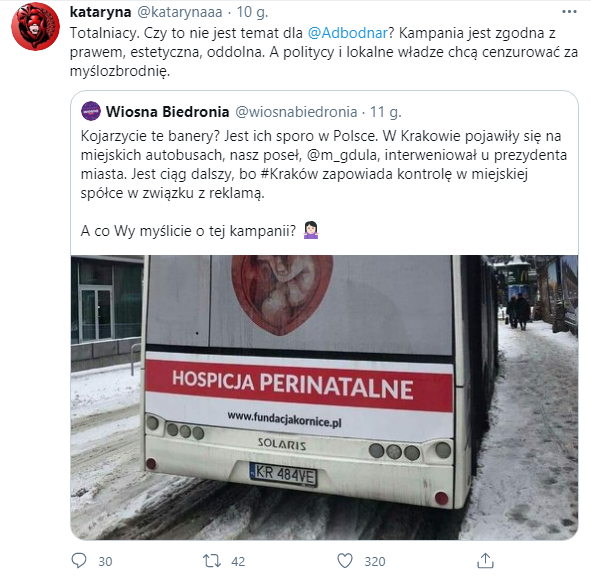Open the three-dot more options menu
This screenshot has height=577, width=591.
[x=569, y=12]
